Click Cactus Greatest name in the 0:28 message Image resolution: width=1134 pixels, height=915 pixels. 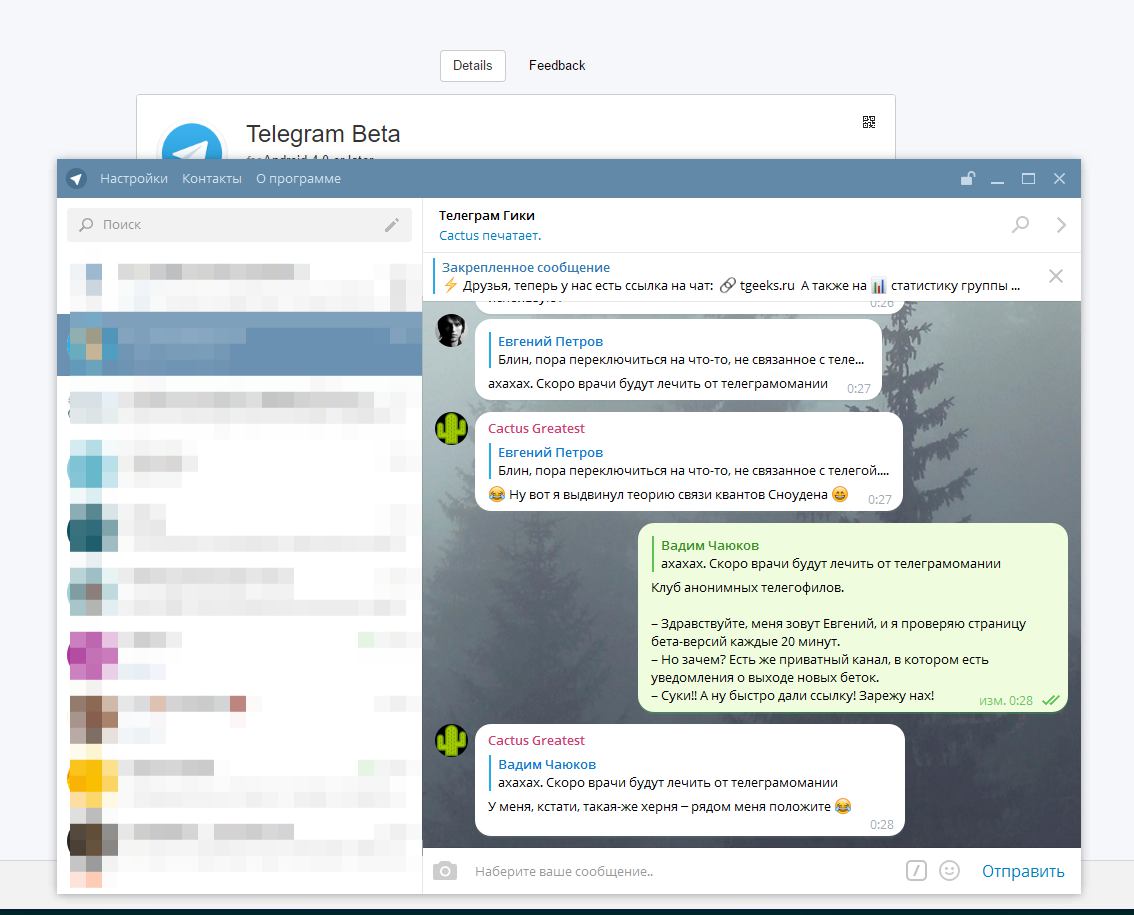click(536, 741)
